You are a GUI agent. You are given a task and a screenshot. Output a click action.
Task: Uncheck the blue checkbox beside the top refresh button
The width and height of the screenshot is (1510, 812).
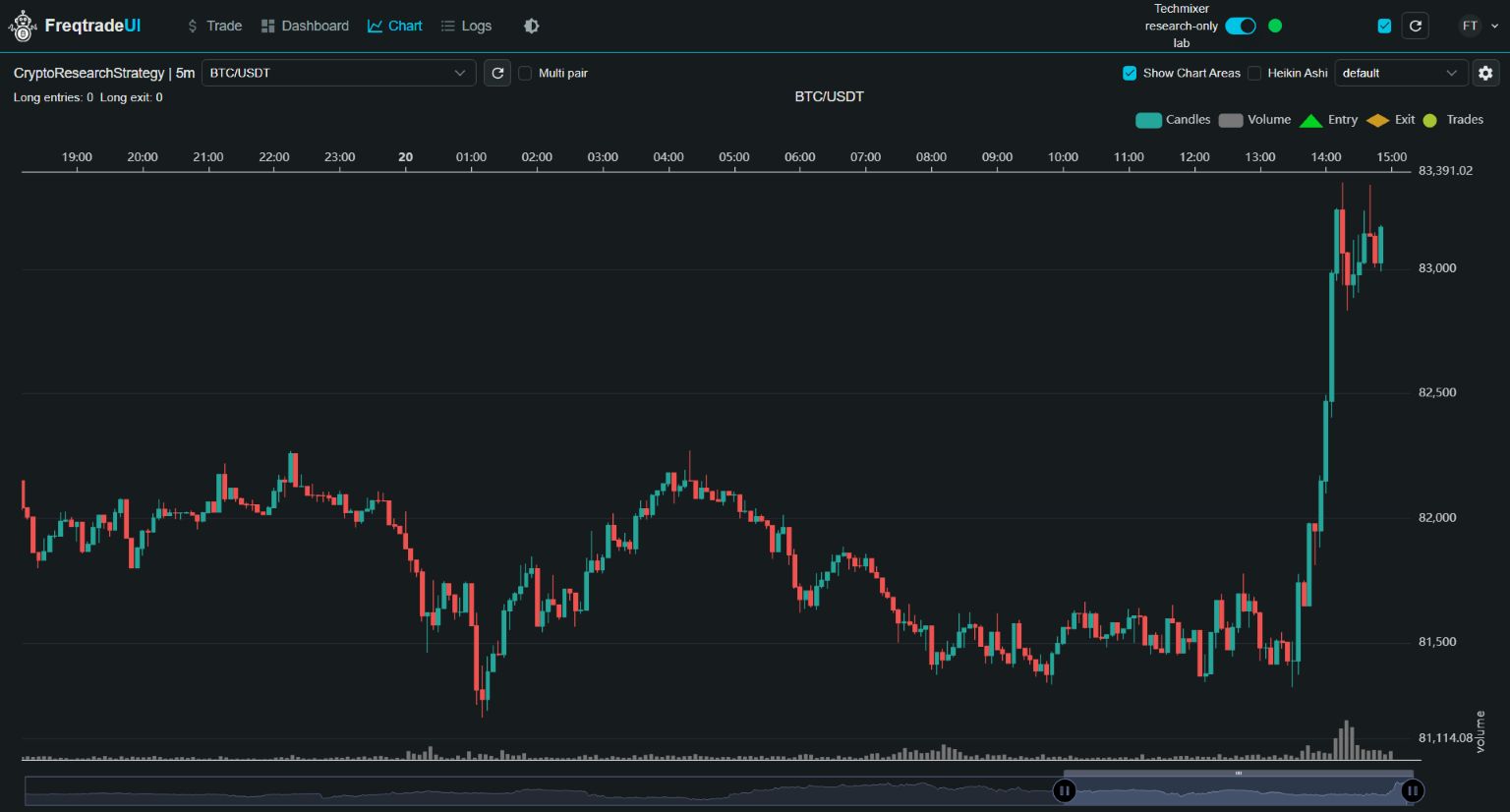coord(1384,26)
